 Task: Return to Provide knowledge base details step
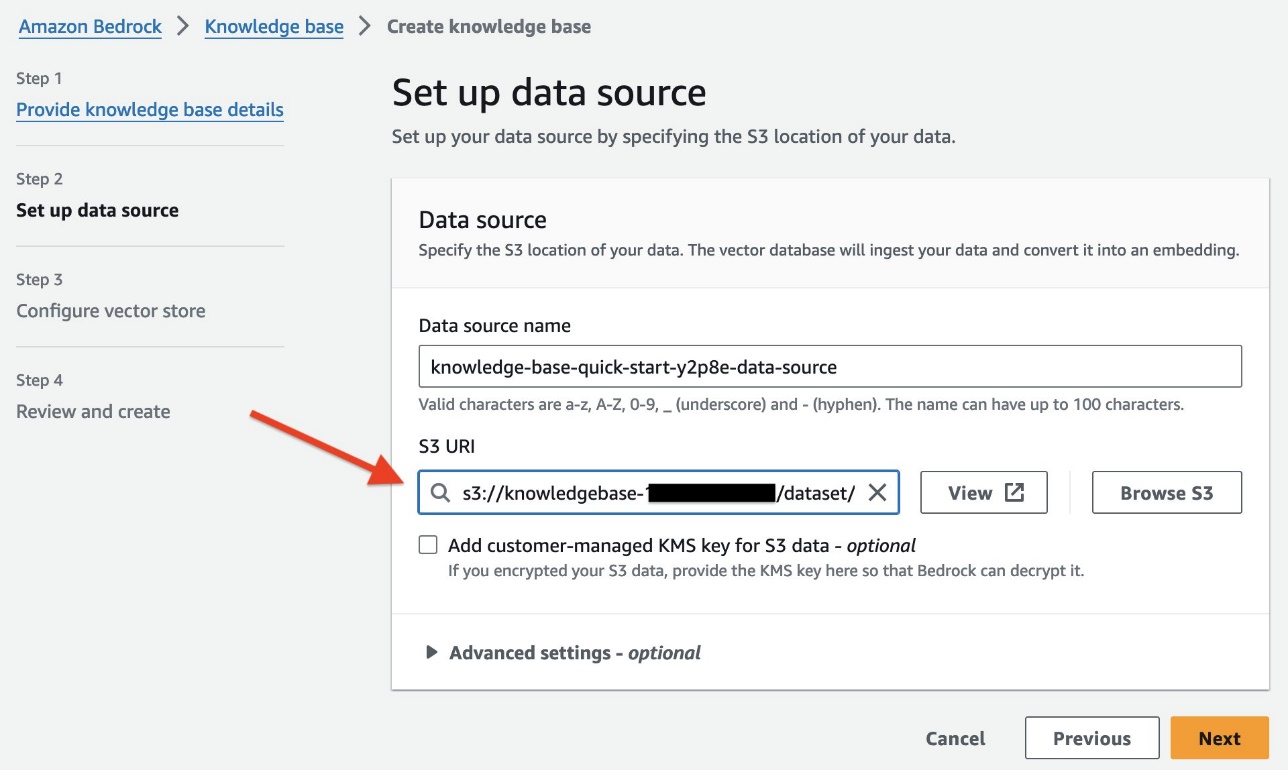[150, 110]
